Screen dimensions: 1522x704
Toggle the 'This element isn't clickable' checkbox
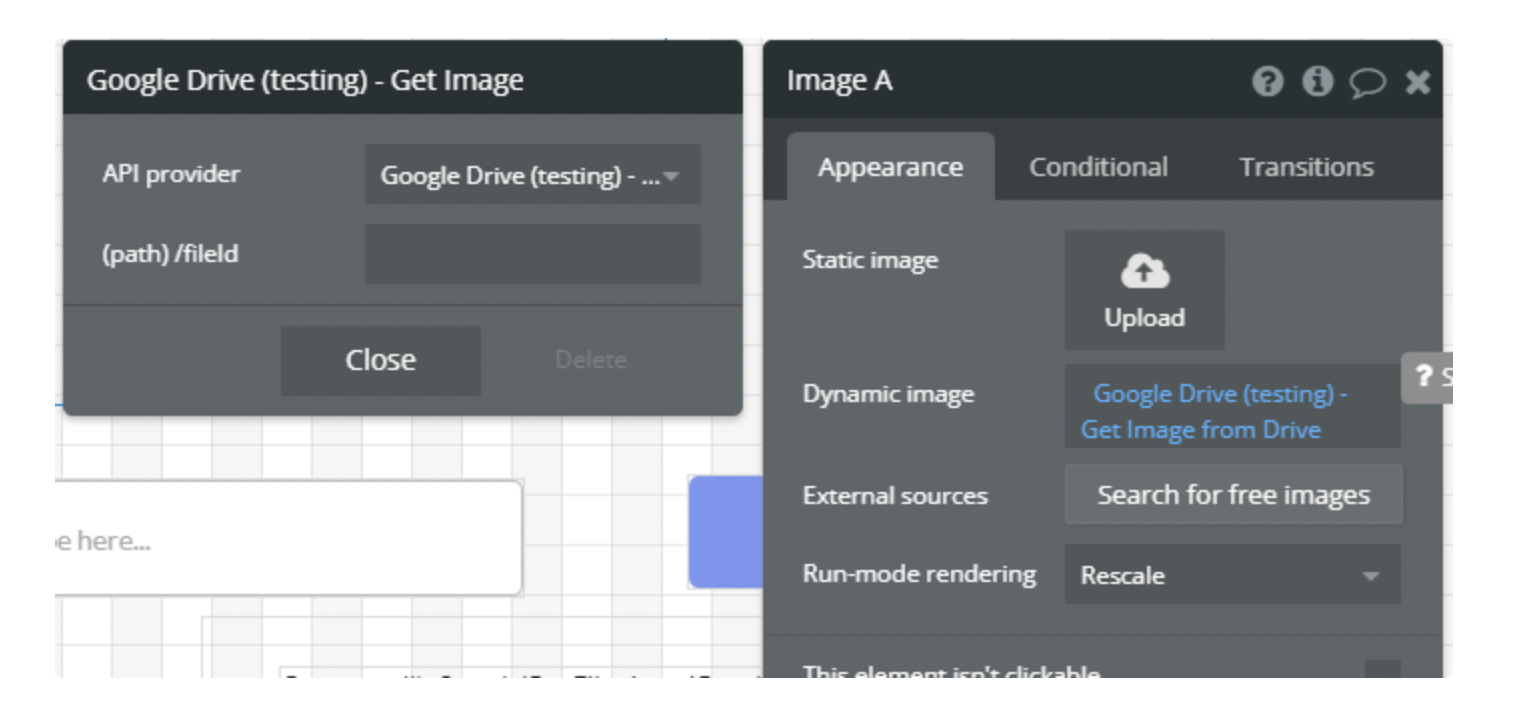coord(1382,669)
